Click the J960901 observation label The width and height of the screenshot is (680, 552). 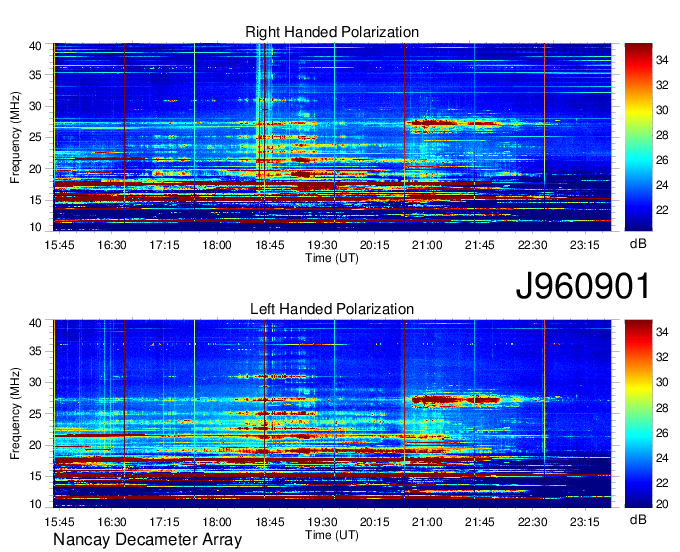(583, 286)
